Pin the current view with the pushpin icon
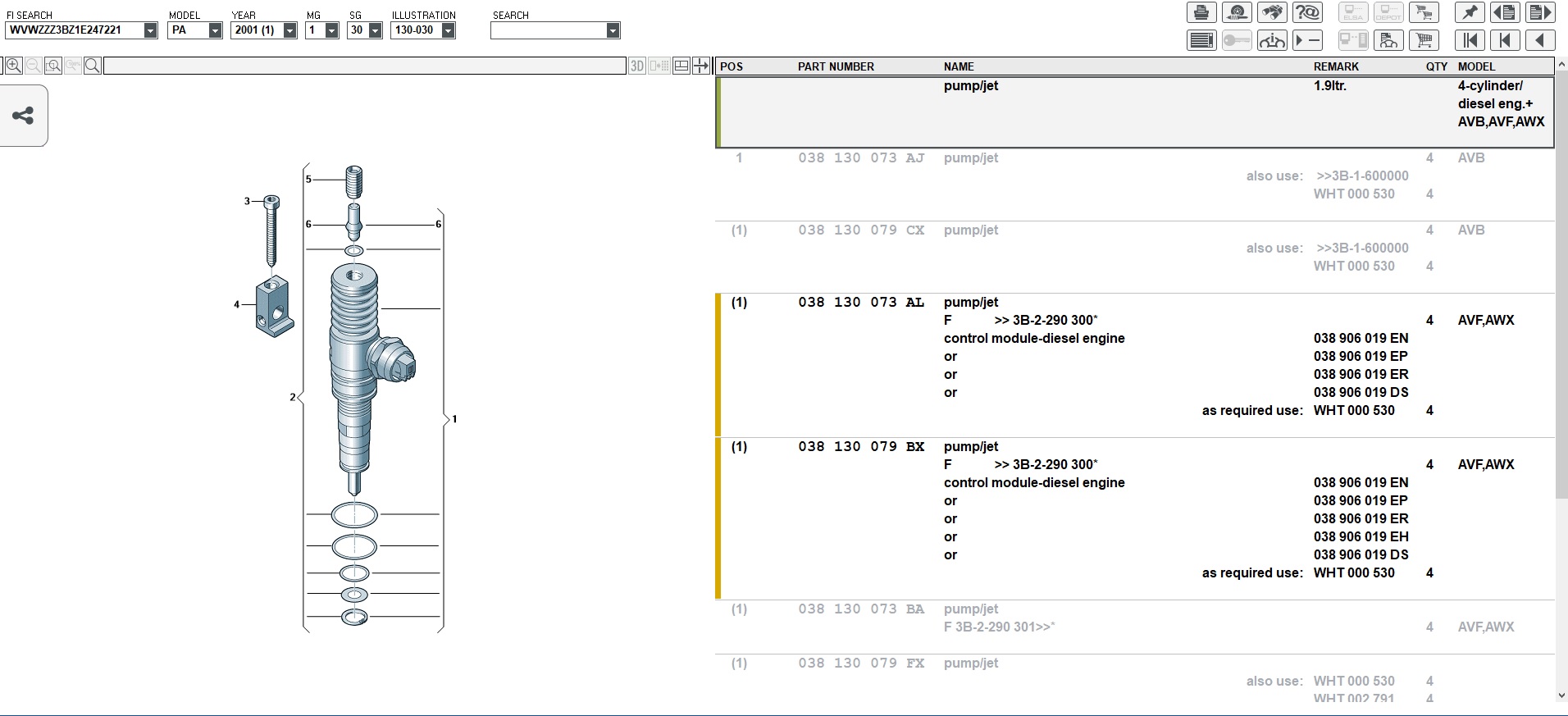The height and width of the screenshot is (716, 1568). [1470, 12]
